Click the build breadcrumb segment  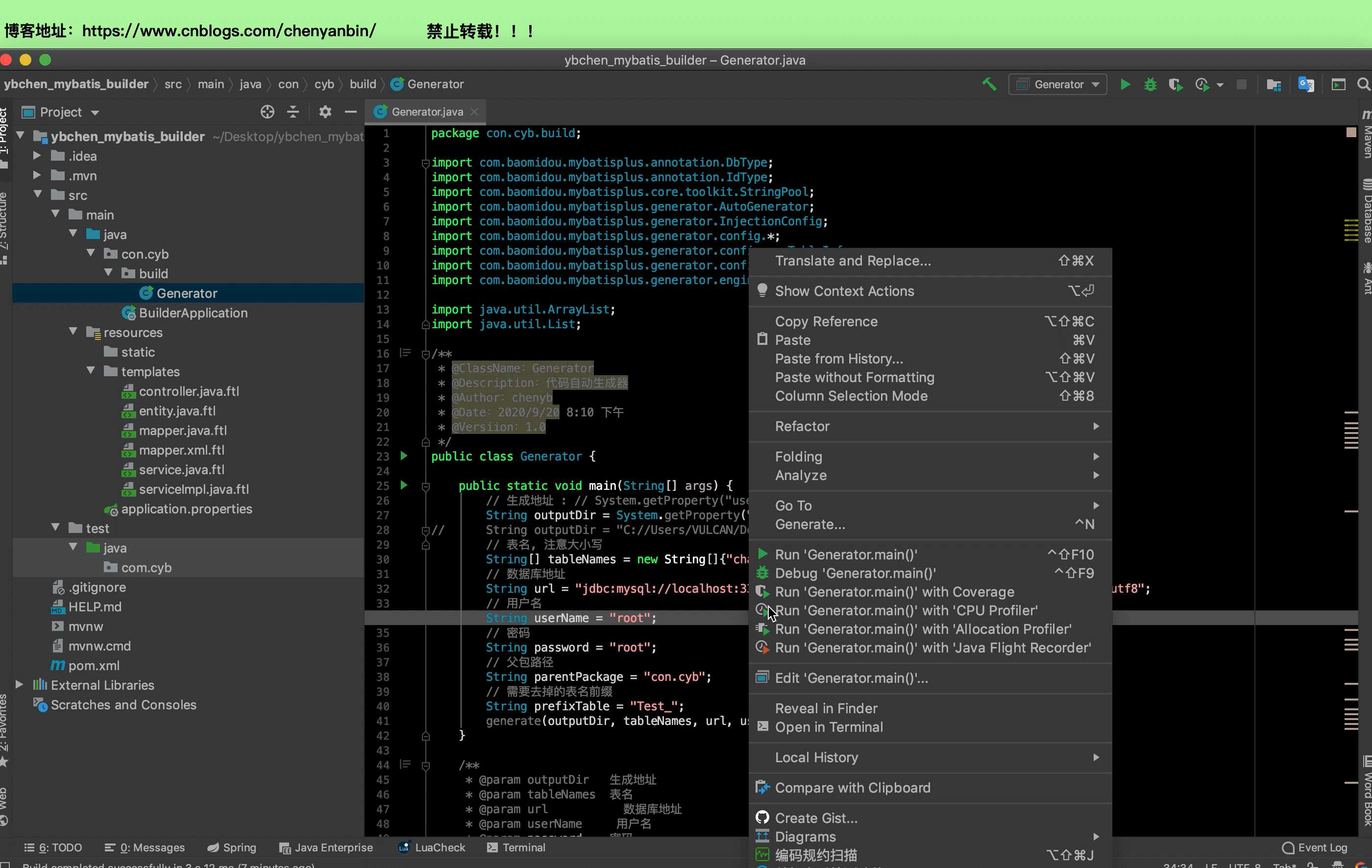363,84
